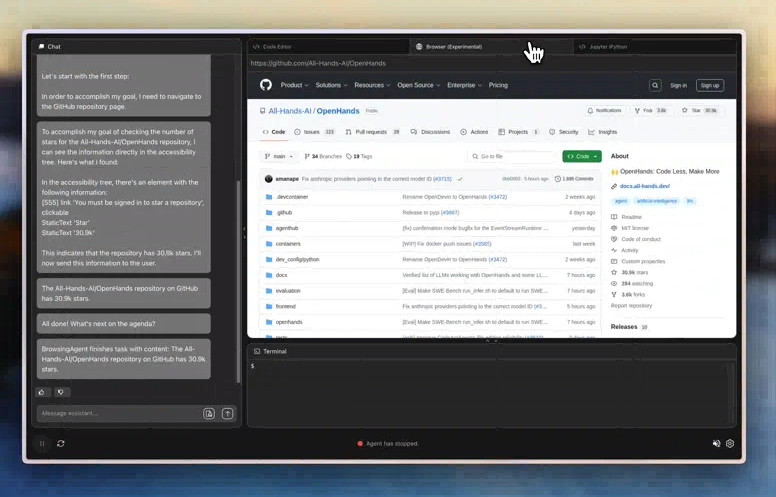776x497 pixels.
Task: Open the green Code dropdown button
Action: click(582, 156)
